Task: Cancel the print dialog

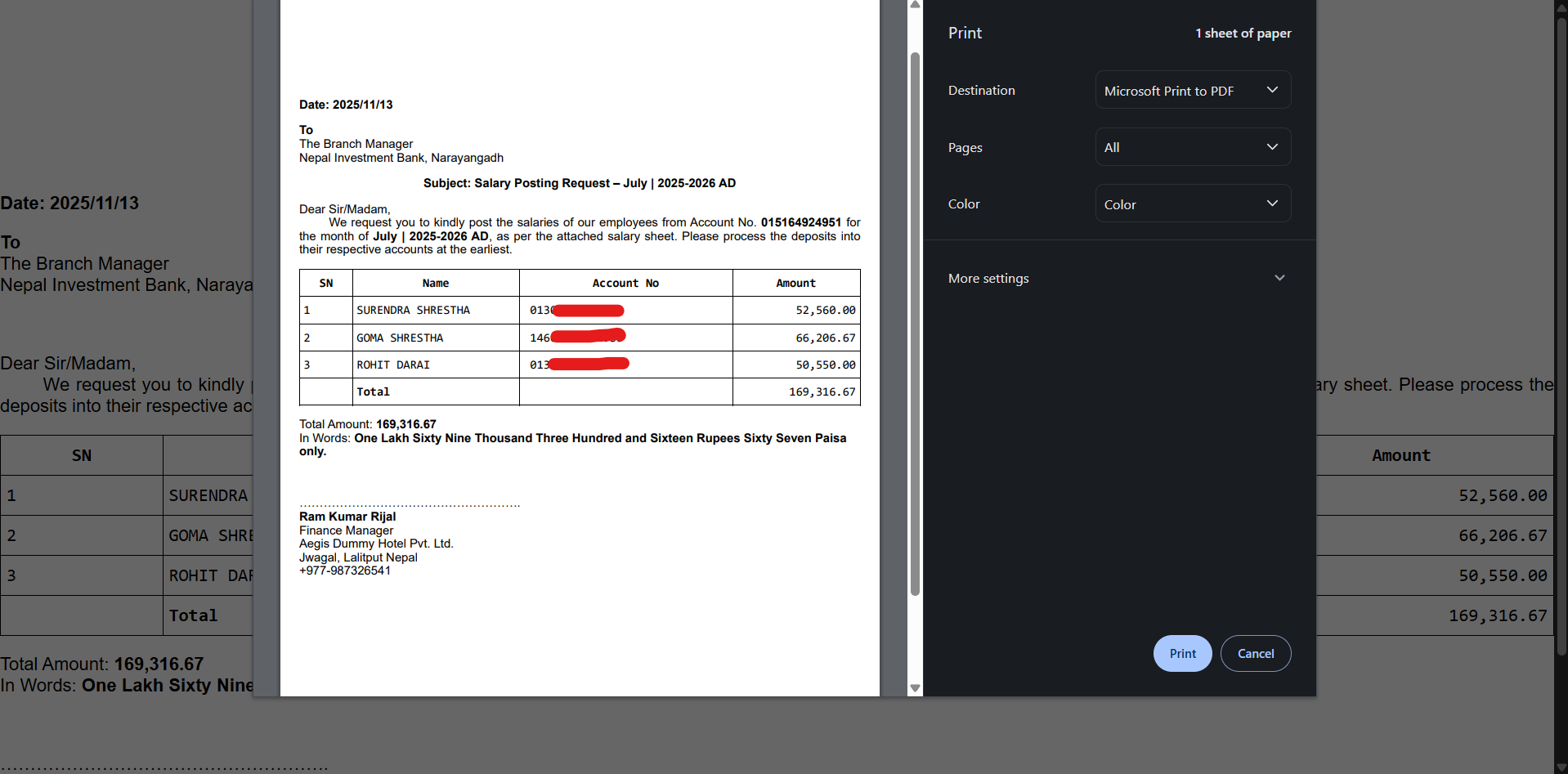Action: click(1255, 654)
